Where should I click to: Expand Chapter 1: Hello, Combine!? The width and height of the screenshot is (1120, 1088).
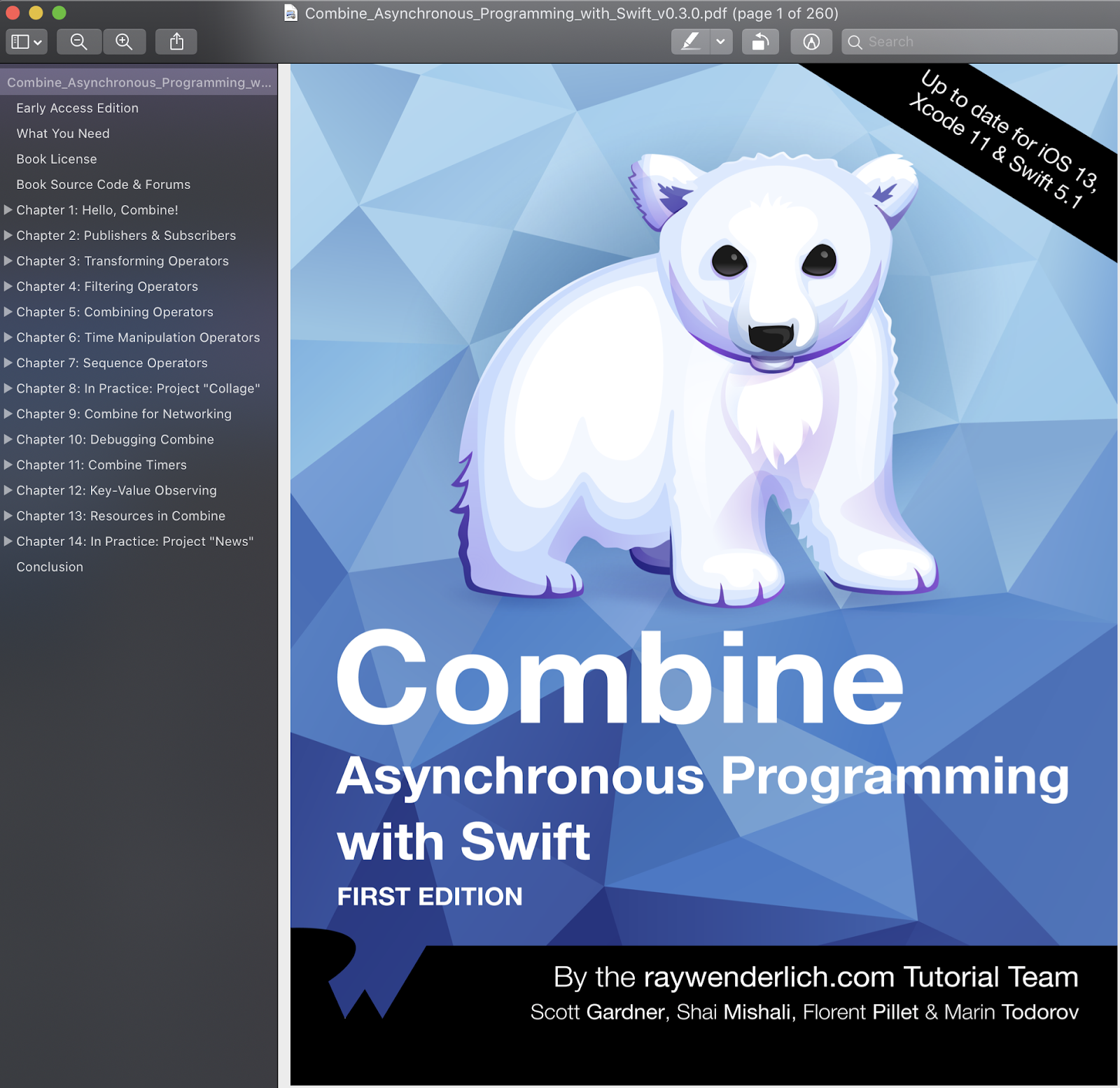click(x=8, y=210)
